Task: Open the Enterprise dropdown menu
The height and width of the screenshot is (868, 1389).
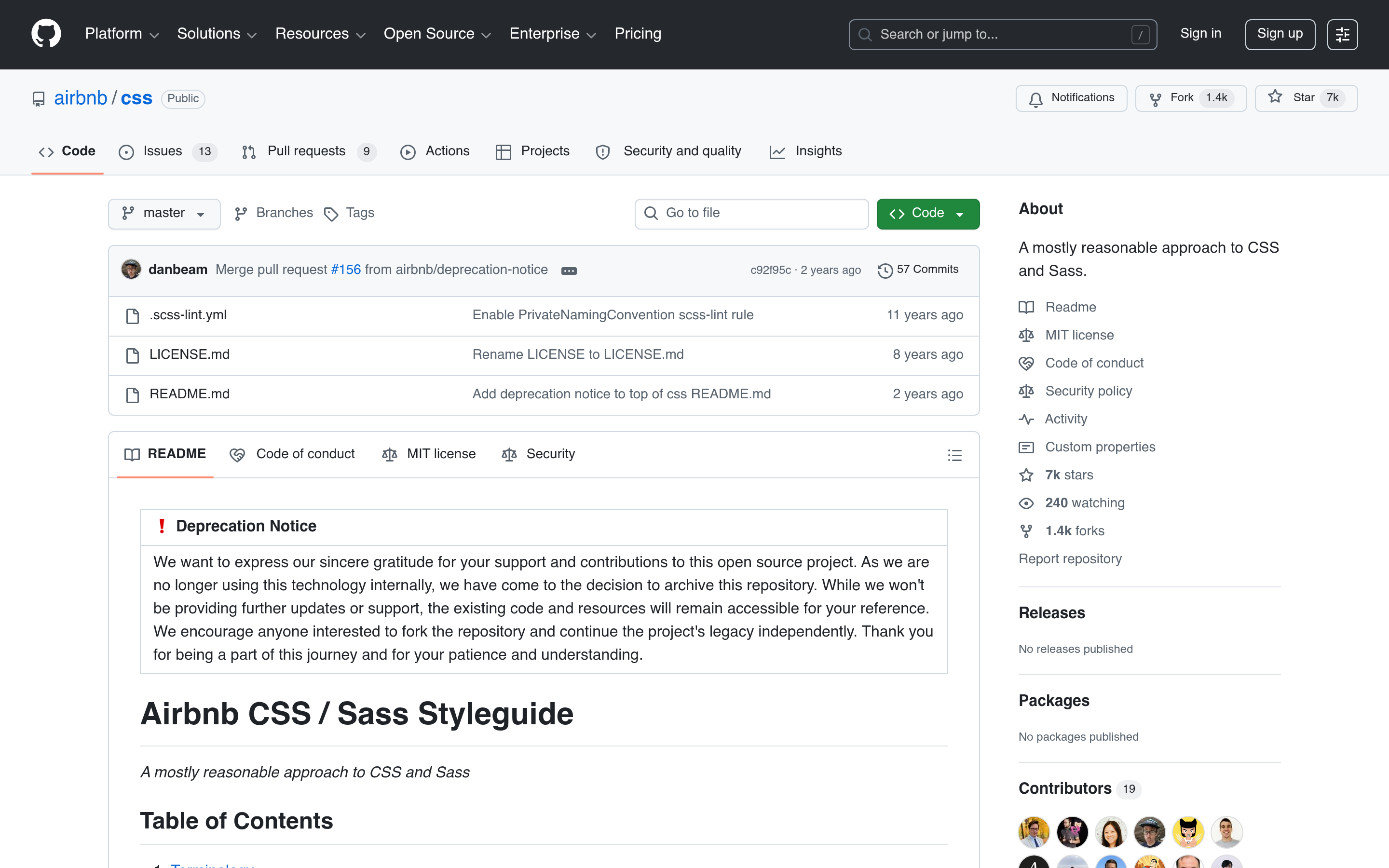Action: click(x=553, y=34)
